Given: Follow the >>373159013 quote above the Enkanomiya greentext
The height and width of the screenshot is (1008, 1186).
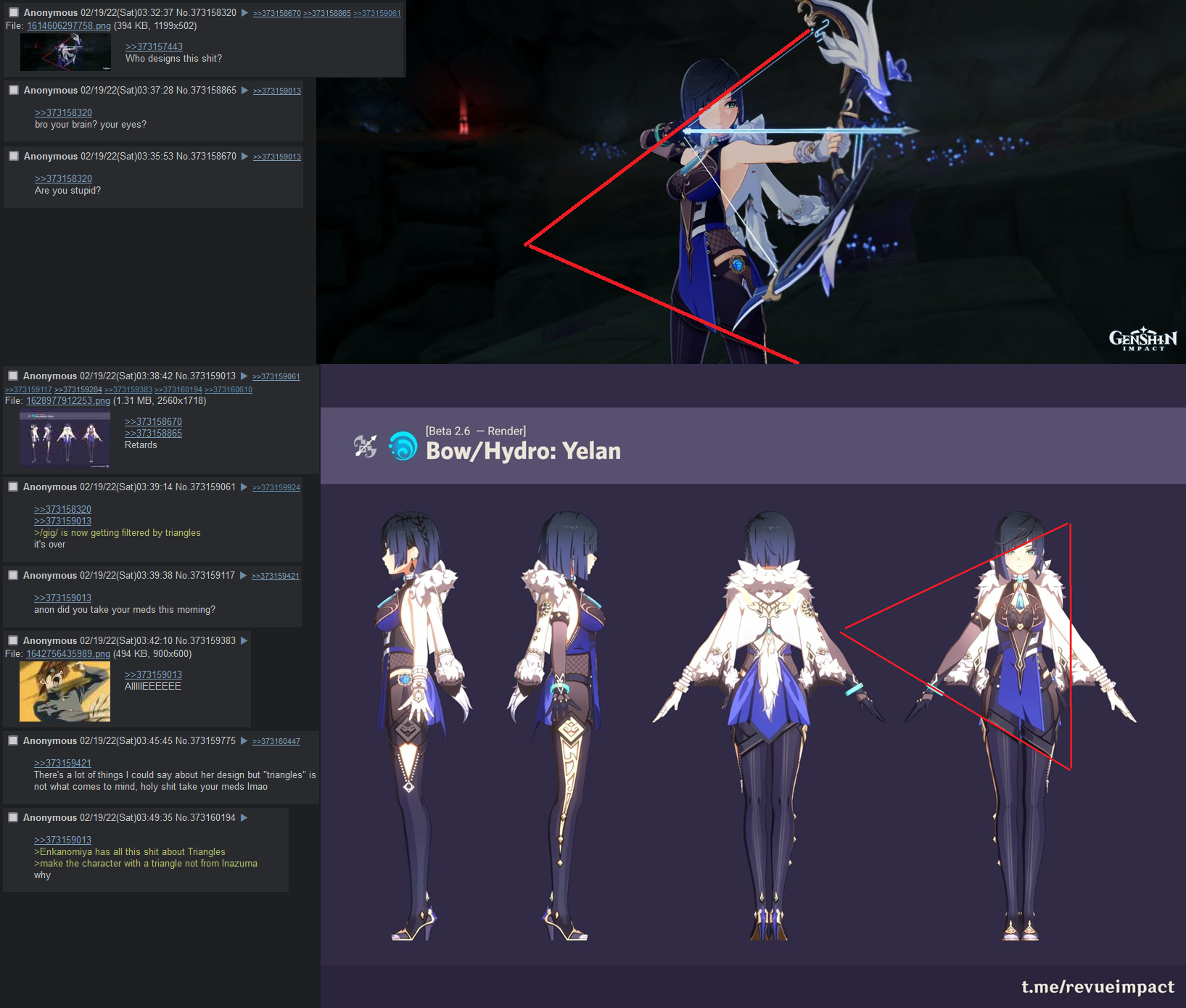Looking at the screenshot, I should (x=62, y=840).
